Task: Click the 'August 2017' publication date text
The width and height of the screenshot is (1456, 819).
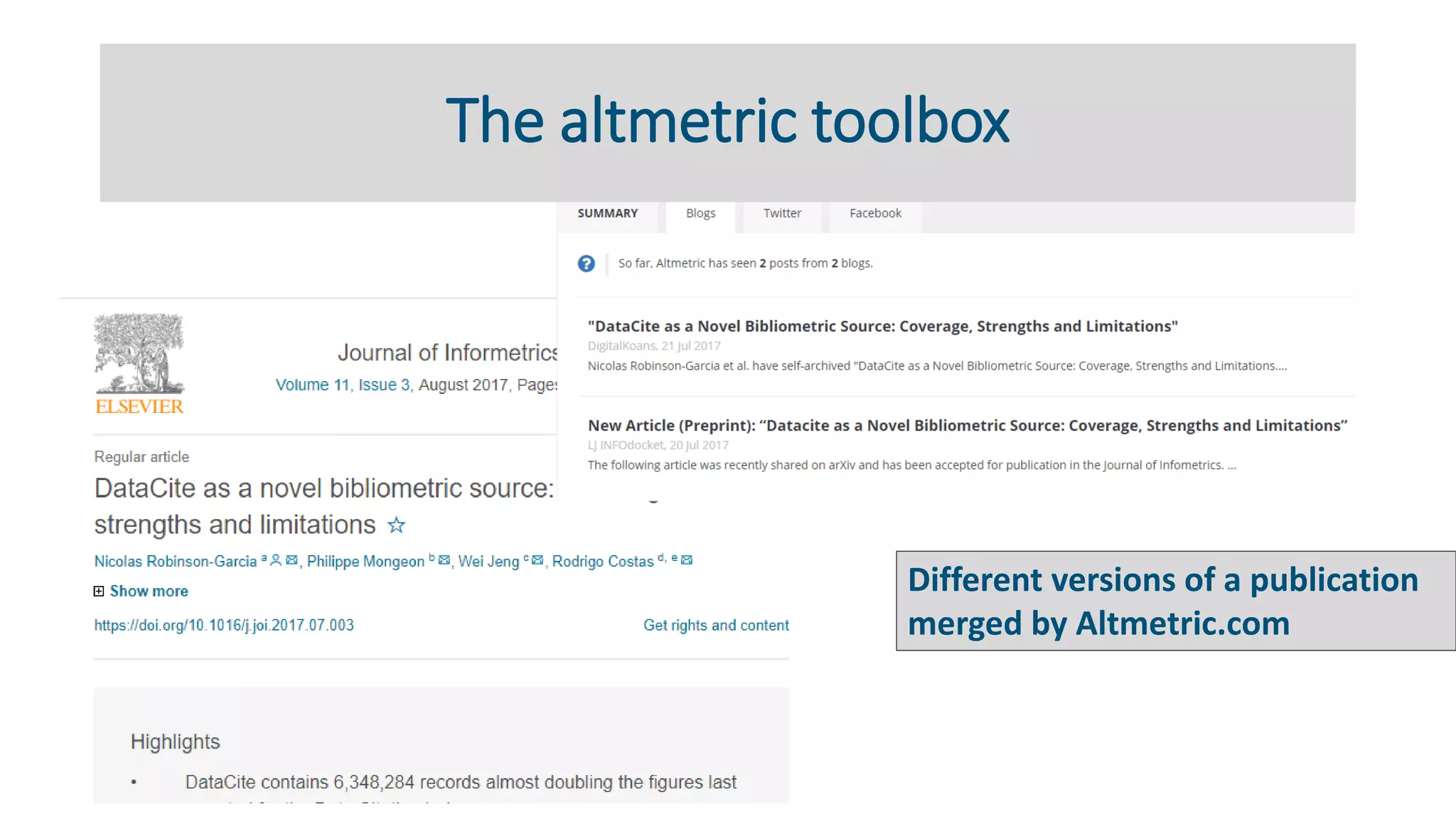Action: click(x=463, y=385)
